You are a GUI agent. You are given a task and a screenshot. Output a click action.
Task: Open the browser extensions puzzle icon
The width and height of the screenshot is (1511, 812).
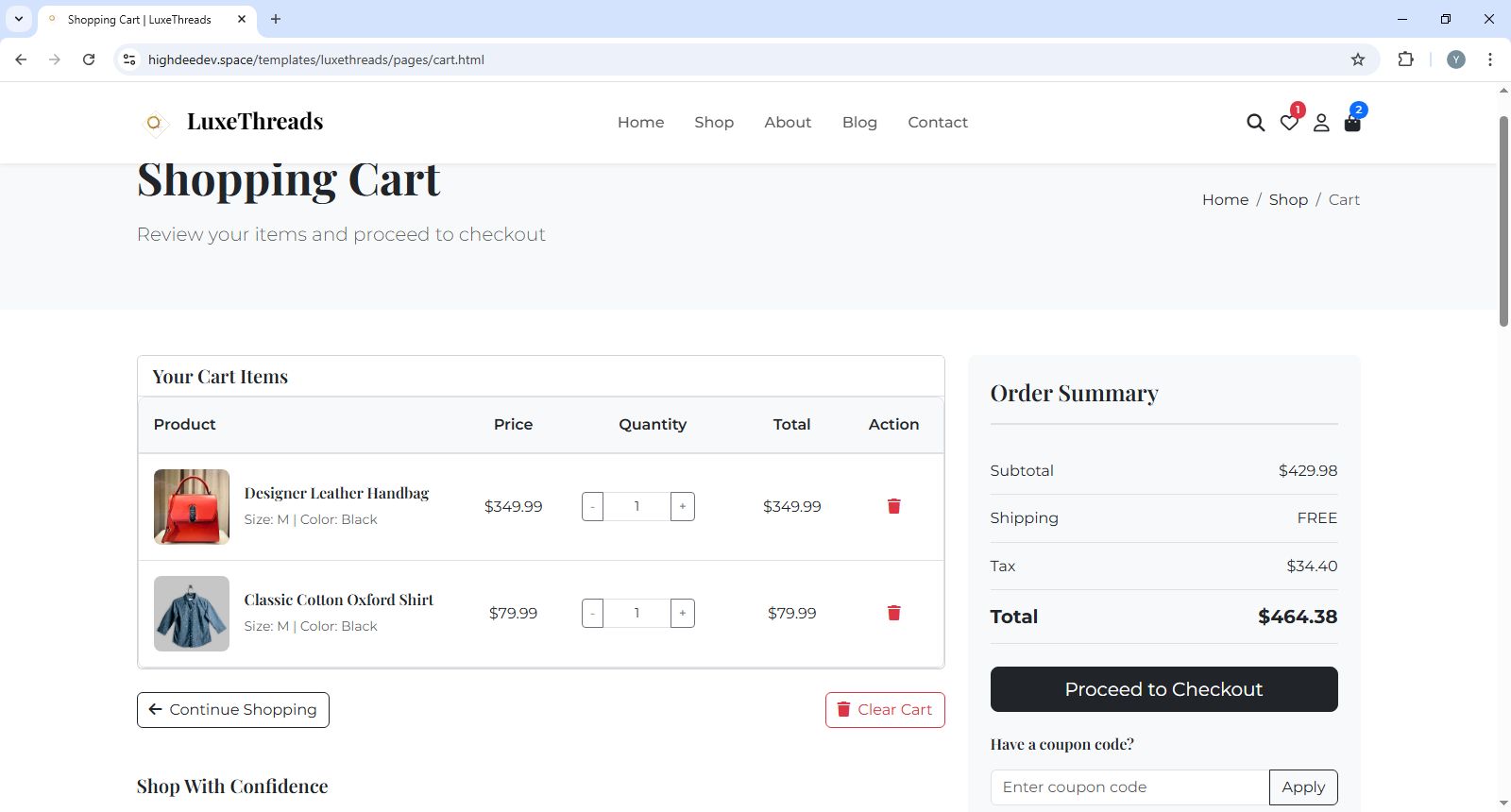click(1405, 59)
